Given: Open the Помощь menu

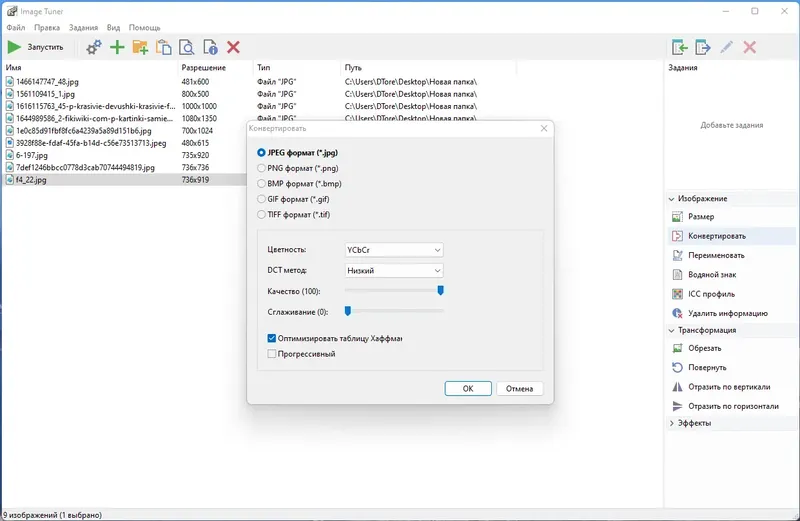Looking at the screenshot, I should point(144,28).
